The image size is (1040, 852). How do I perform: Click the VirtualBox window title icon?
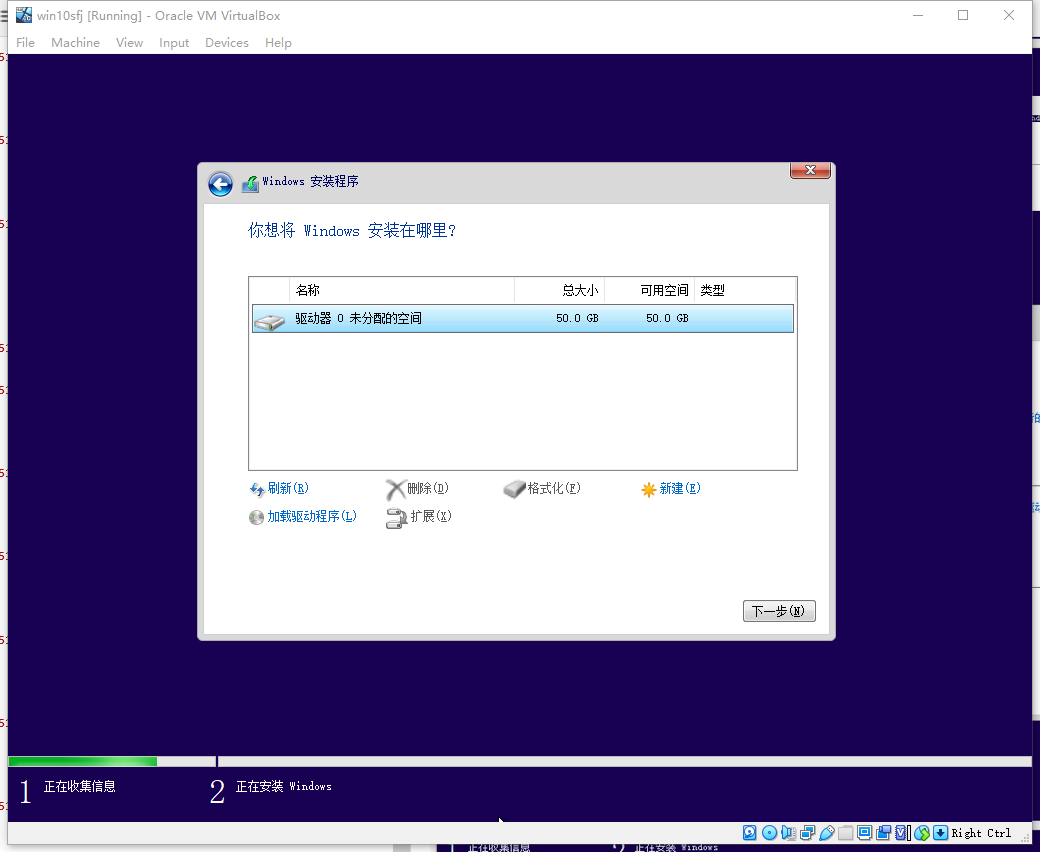coord(24,15)
